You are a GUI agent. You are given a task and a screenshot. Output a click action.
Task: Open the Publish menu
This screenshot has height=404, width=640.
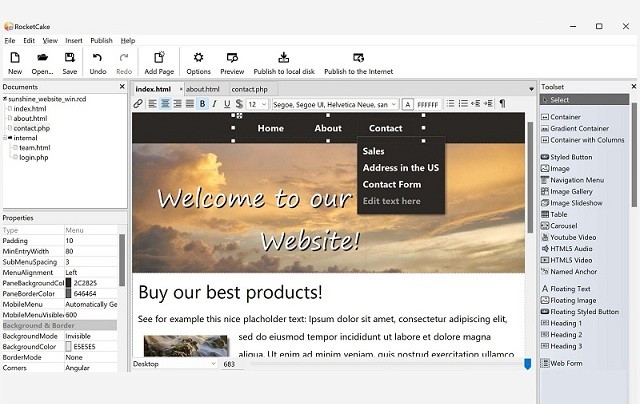[101, 41]
